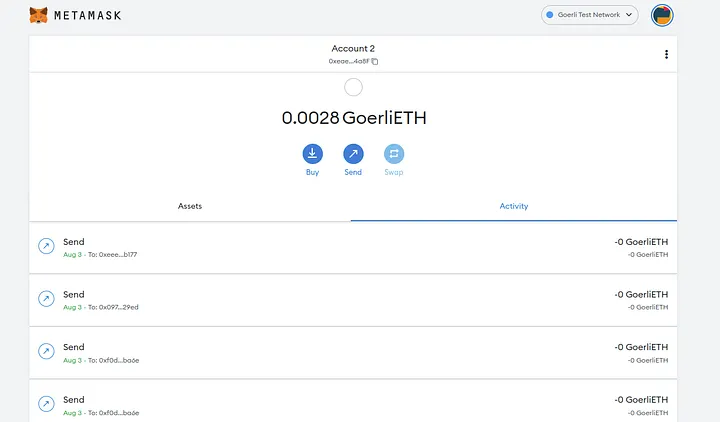
Task: Click the round Swap icon
Action: pos(394,154)
